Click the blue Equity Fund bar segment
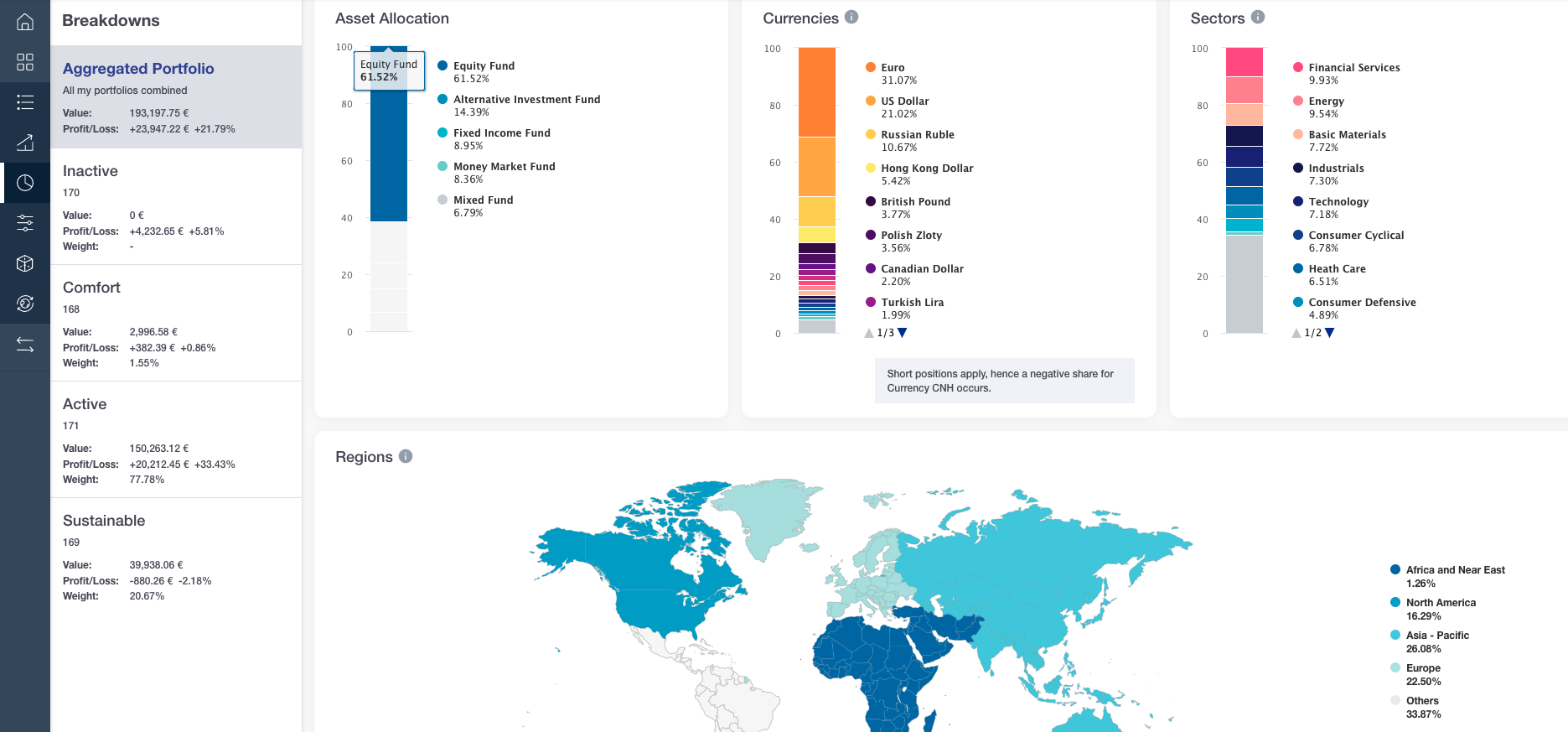This screenshot has height=732, width=1568. 389,151
